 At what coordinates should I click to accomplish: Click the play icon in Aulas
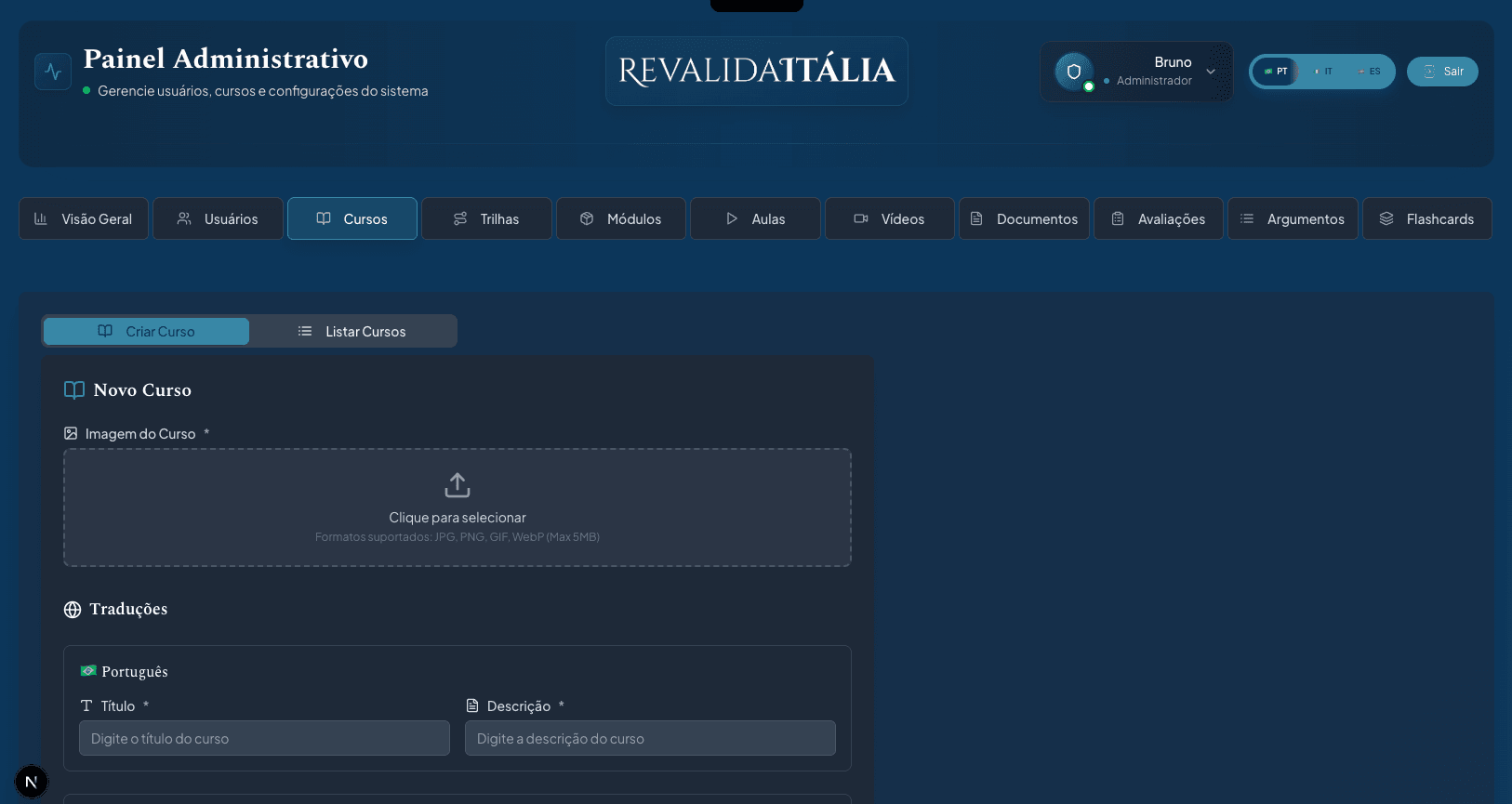point(732,218)
